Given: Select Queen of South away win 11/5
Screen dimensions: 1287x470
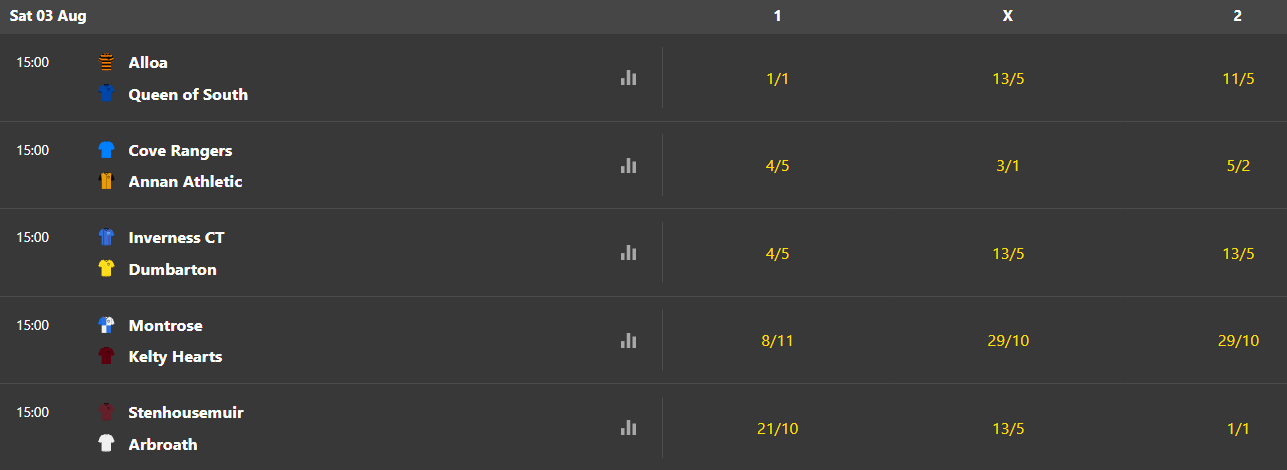Looking at the screenshot, I should pos(1237,78).
